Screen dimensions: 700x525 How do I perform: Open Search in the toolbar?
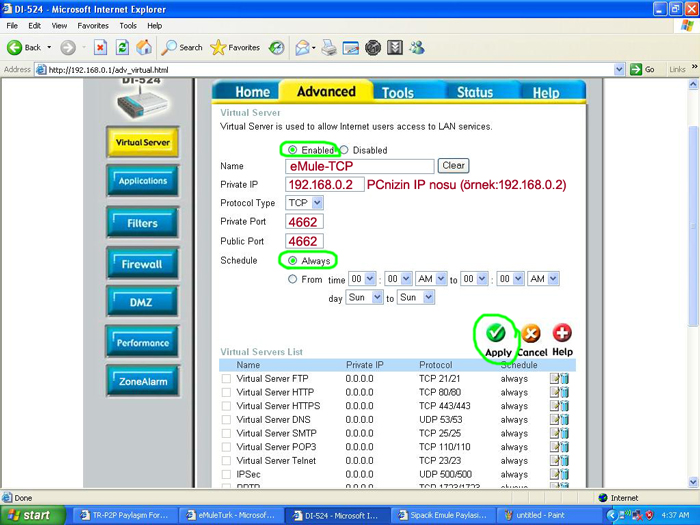(182, 47)
